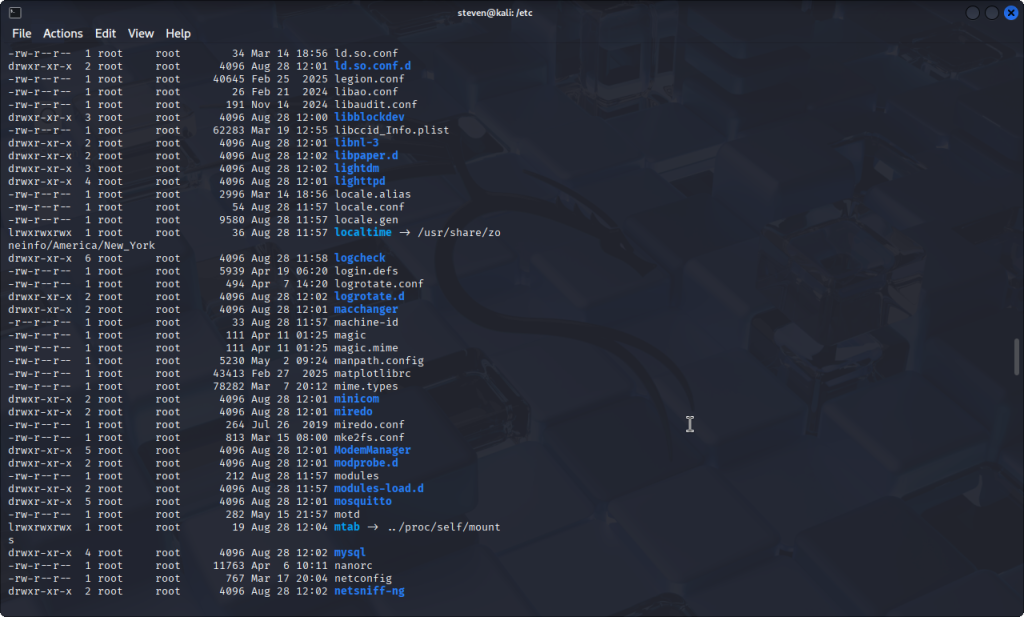Viewport: 1024px width, 617px height.
Task: Click the mtab symlink entry
Action: (x=346, y=527)
